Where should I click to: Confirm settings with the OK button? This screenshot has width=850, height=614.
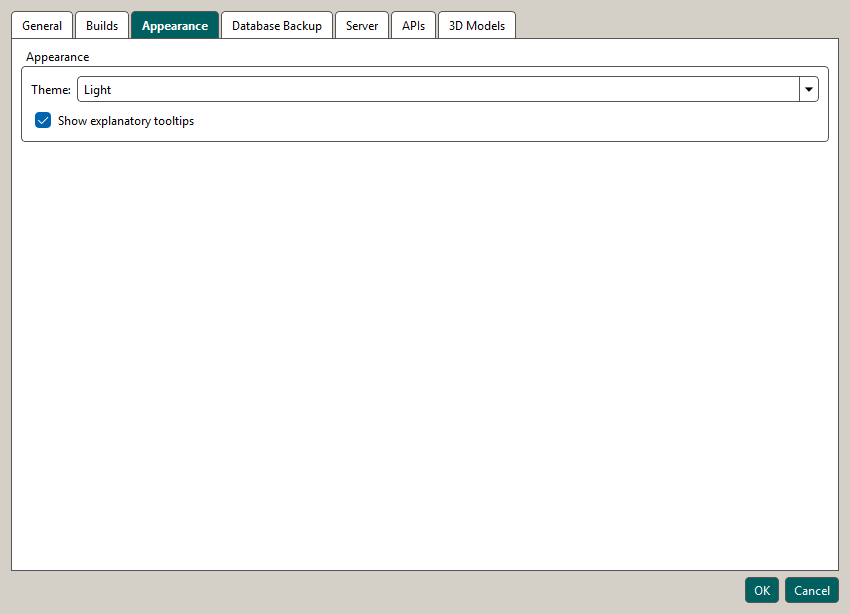762,590
